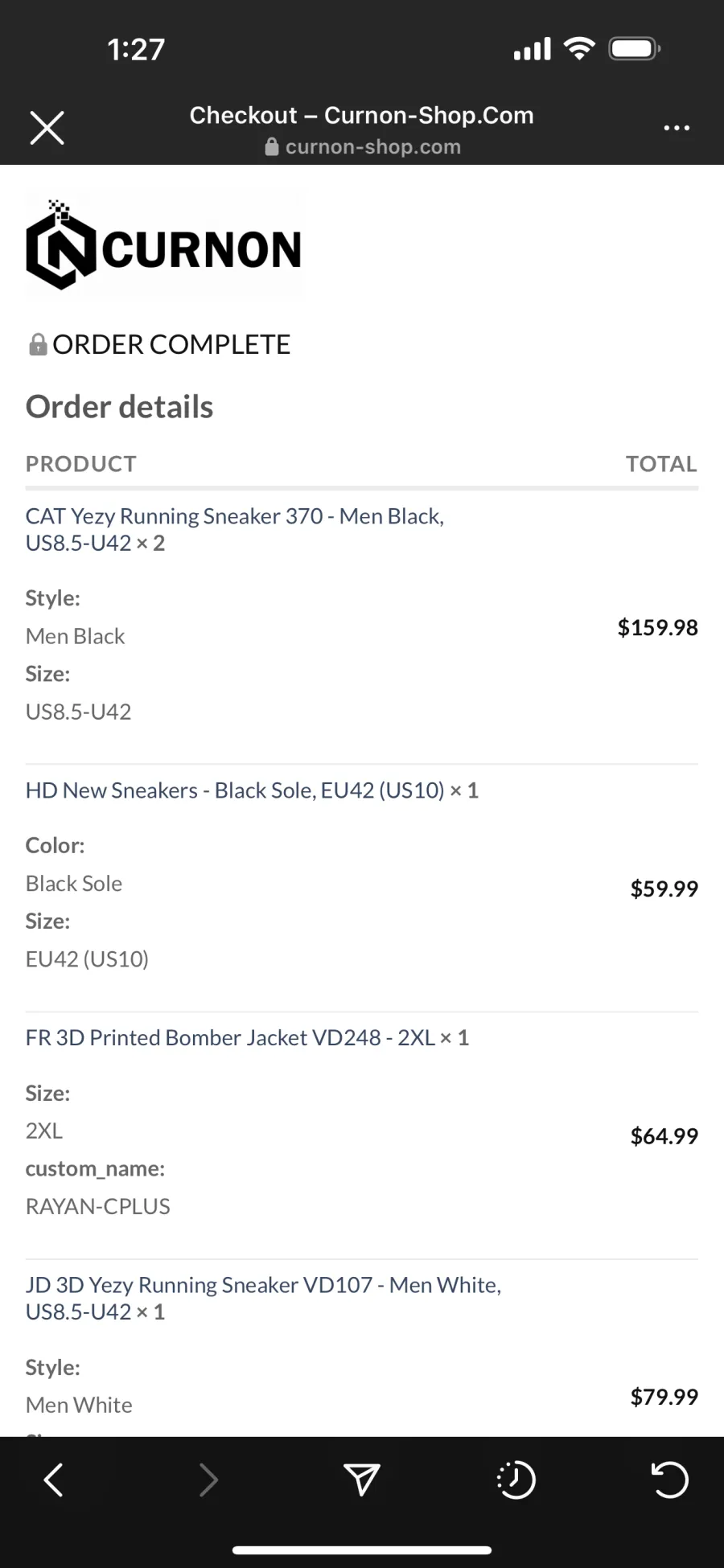724x1568 pixels.
Task: Open FR 3D Printed Bomber Jacket link
Action: [247, 1037]
